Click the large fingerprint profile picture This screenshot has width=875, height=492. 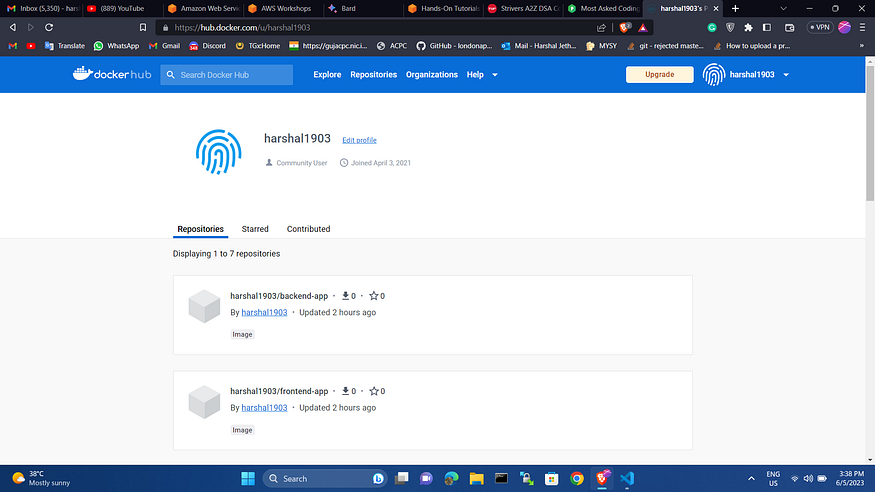pos(219,152)
